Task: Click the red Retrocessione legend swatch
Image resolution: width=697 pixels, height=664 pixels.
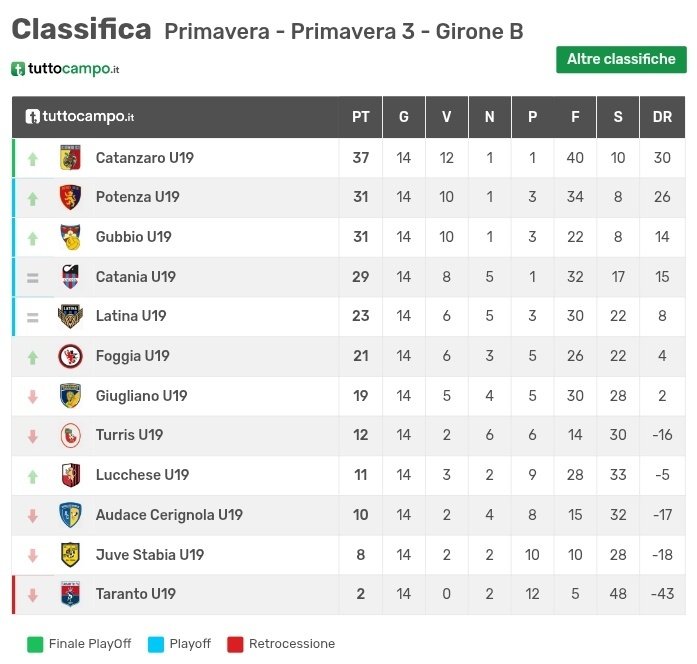Action: click(x=236, y=644)
